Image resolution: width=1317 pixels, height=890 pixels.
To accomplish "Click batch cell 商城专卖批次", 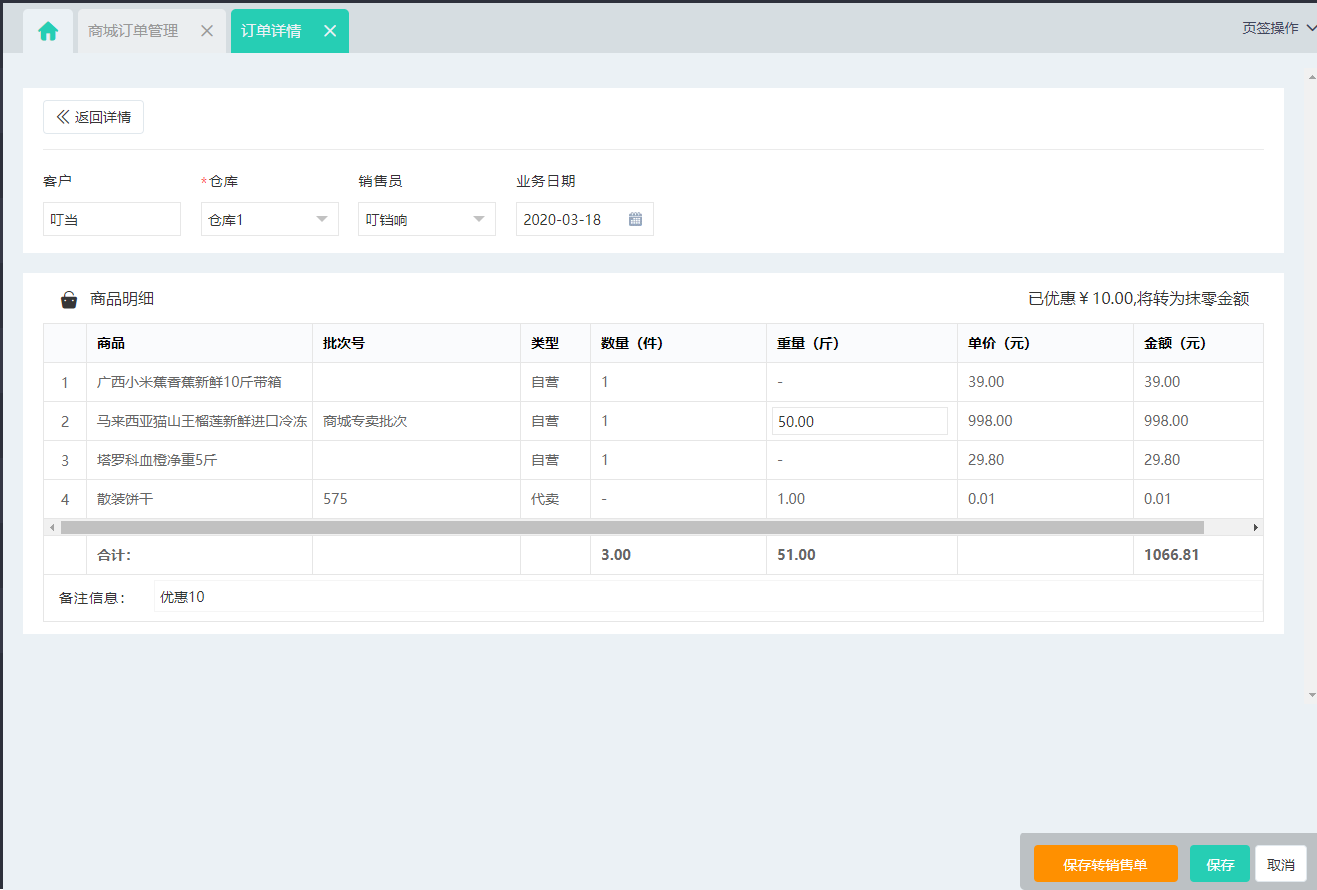I will point(416,421).
